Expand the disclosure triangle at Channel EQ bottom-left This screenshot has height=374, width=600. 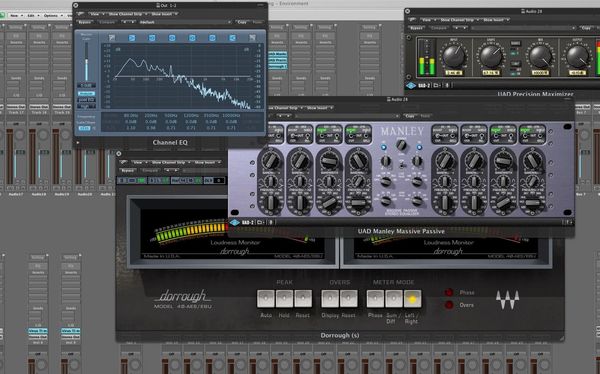pos(78,143)
